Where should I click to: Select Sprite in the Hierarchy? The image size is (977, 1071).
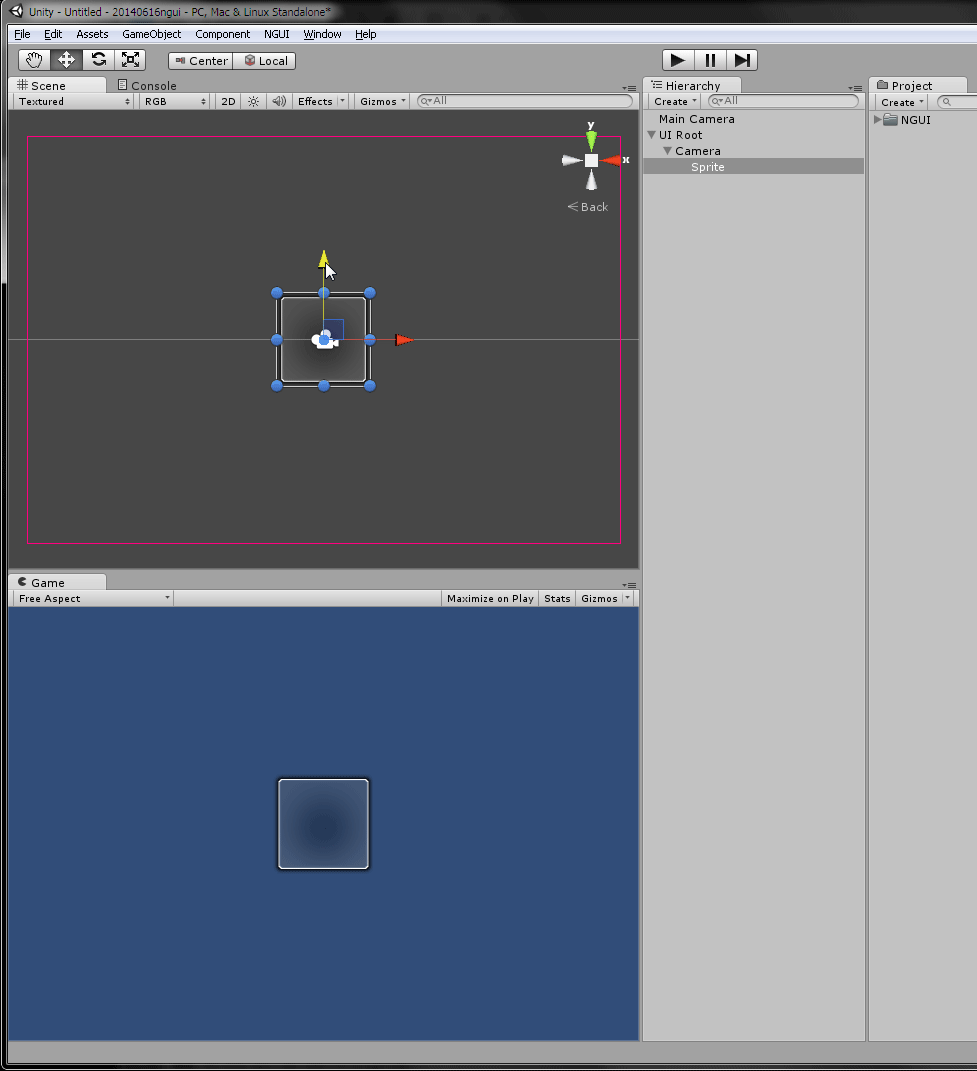[x=754, y=167]
